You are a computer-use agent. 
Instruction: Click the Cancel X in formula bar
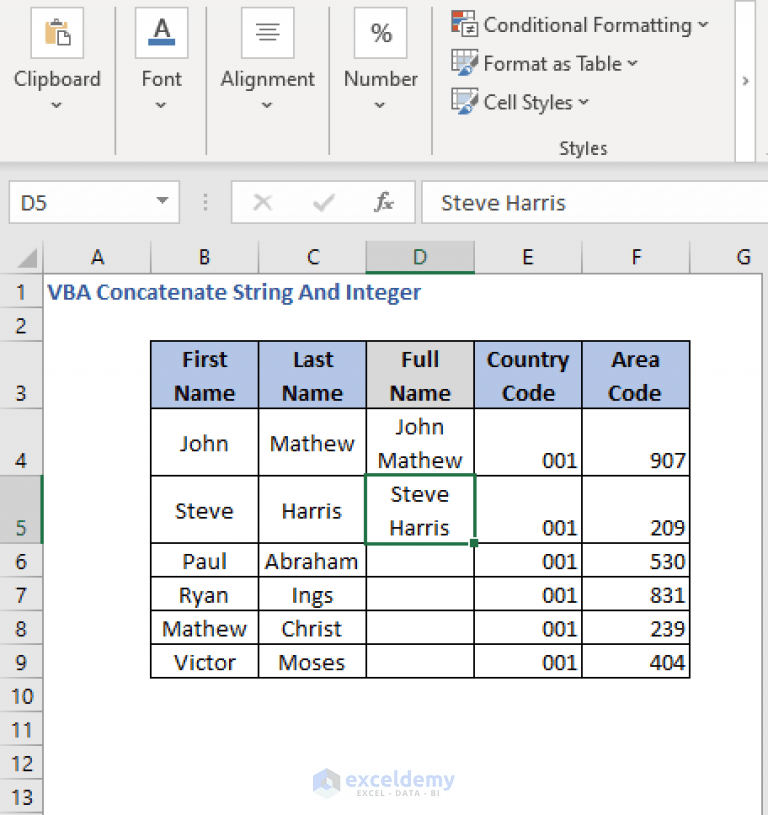click(262, 202)
